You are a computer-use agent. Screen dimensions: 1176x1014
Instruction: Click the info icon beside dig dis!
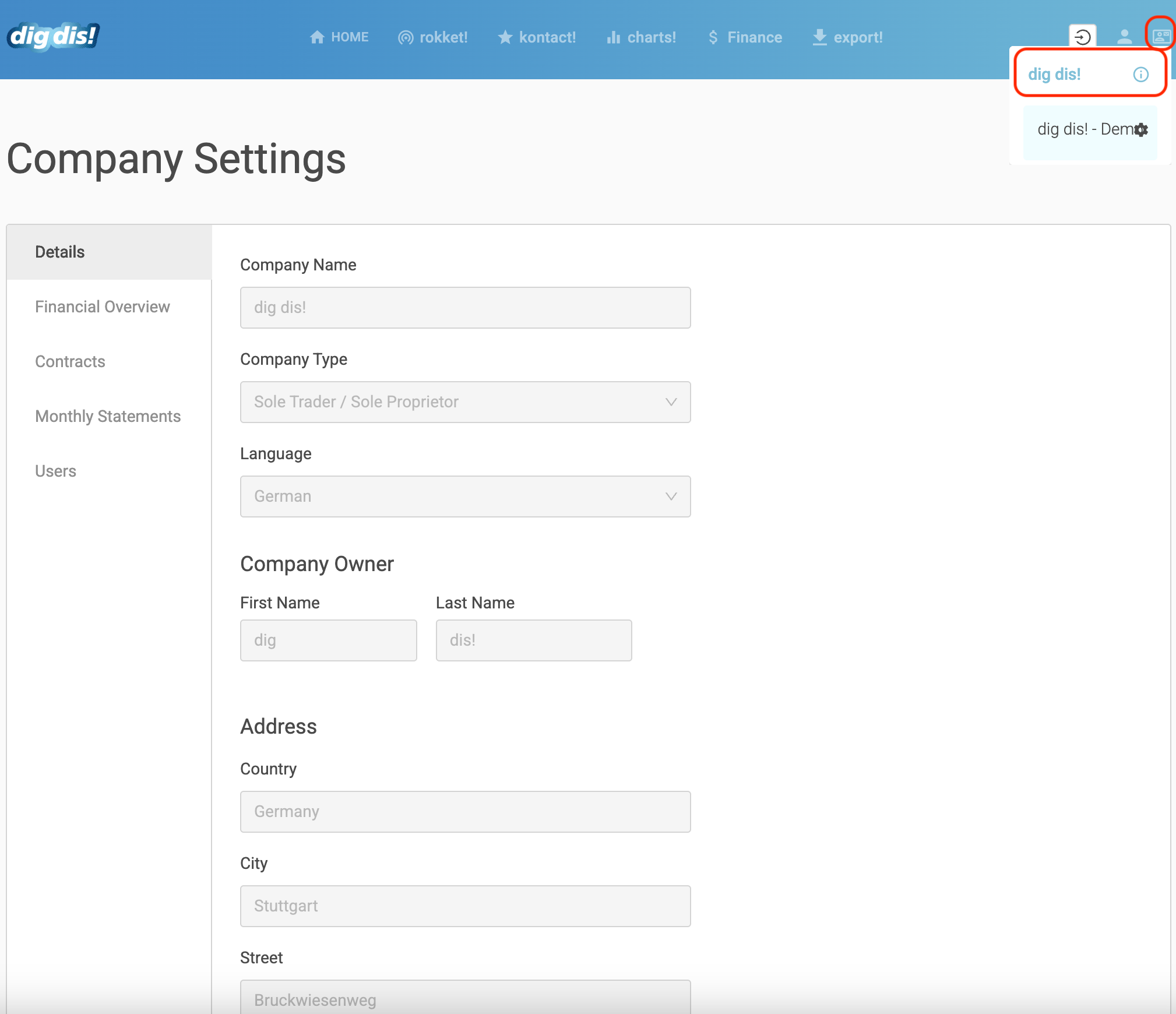pos(1140,75)
